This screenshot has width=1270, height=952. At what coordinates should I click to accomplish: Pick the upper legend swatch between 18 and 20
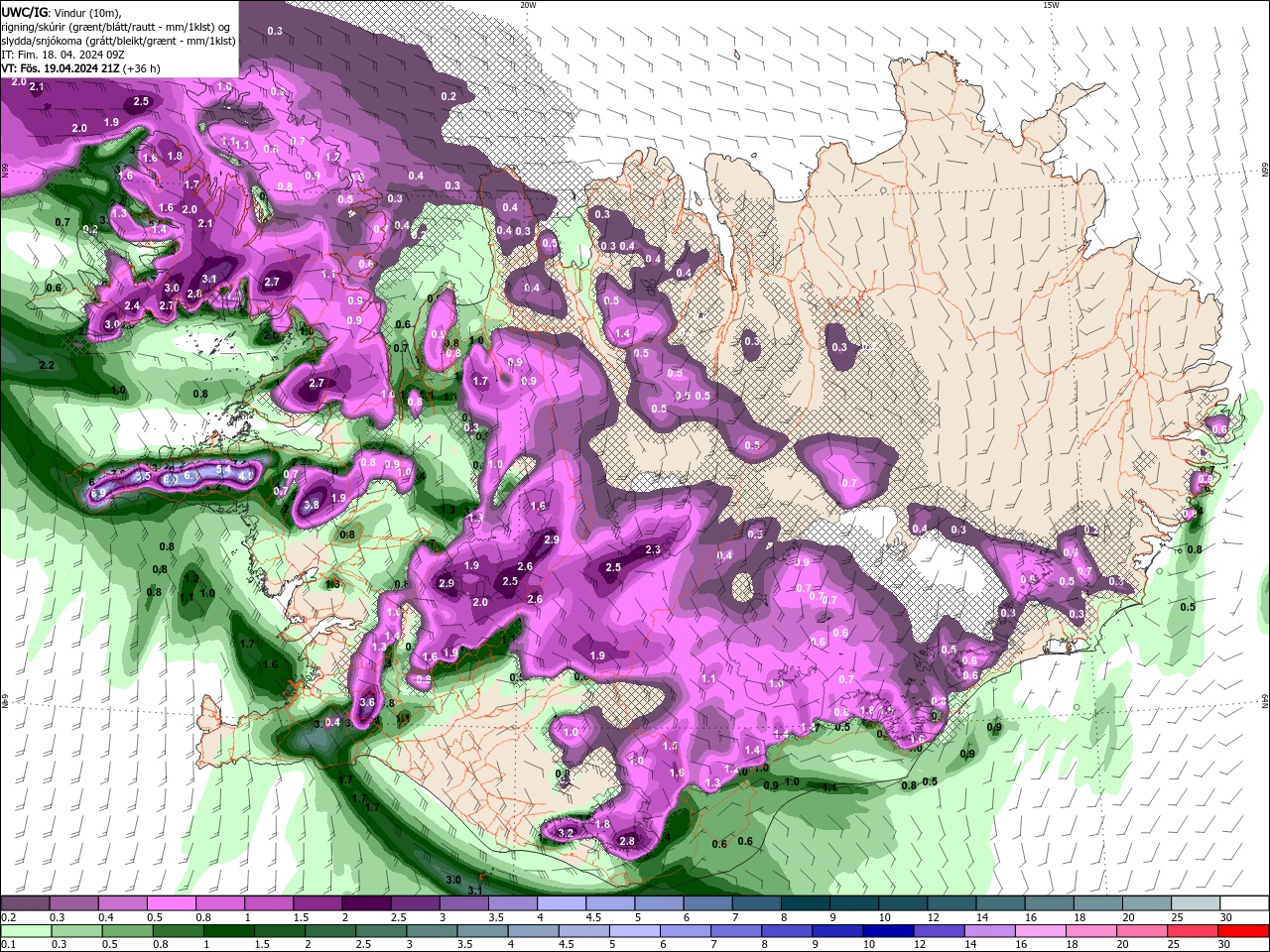[x=1098, y=903]
